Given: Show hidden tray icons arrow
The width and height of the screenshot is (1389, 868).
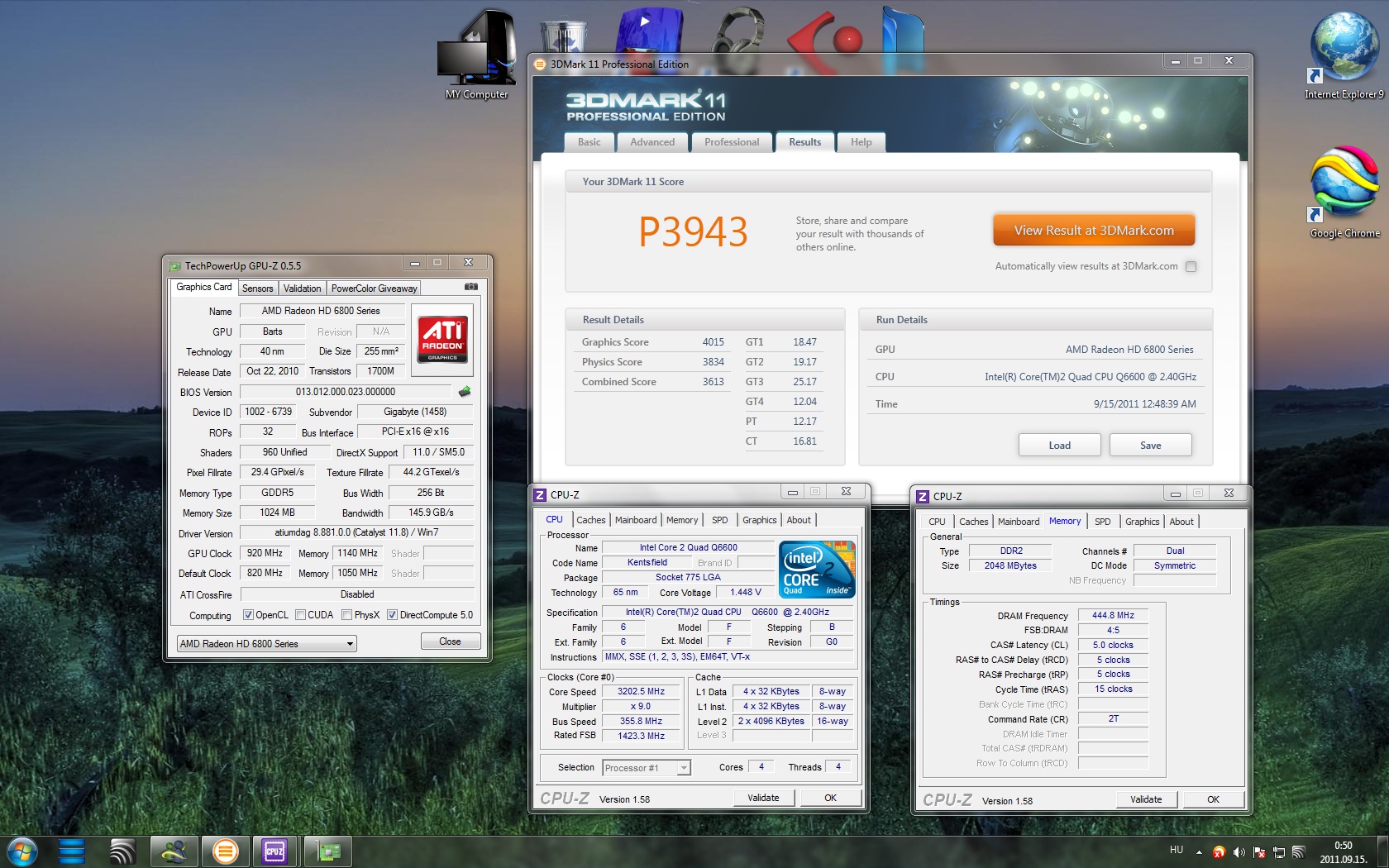Looking at the screenshot, I should pyautogui.click(x=1200, y=851).
